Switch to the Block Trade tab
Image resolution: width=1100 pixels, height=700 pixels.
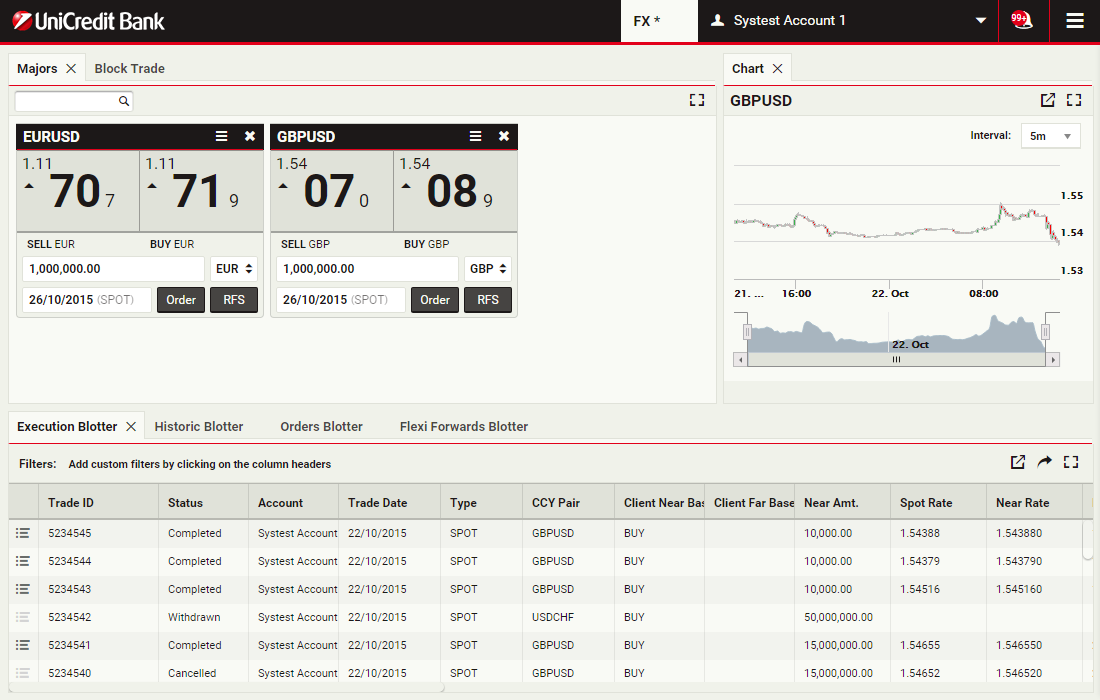click(x=129, y=69)
